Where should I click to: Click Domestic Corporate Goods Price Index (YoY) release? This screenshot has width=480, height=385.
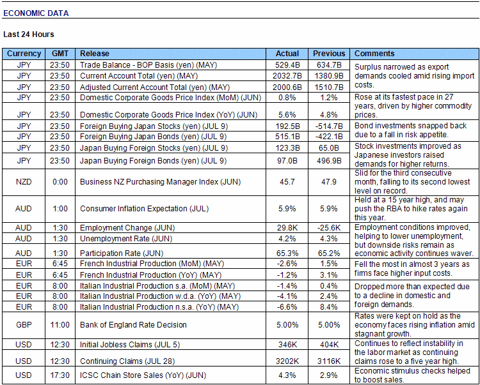tap(168, 115)
